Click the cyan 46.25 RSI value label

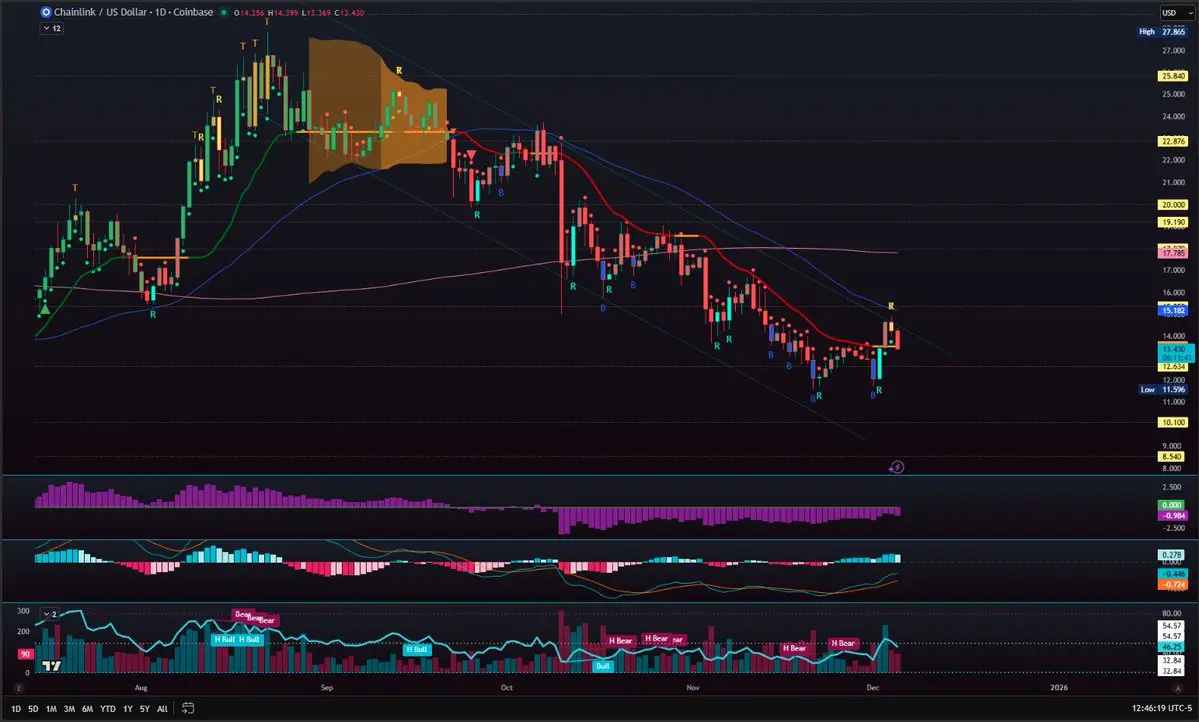[x=1171, y=647]
